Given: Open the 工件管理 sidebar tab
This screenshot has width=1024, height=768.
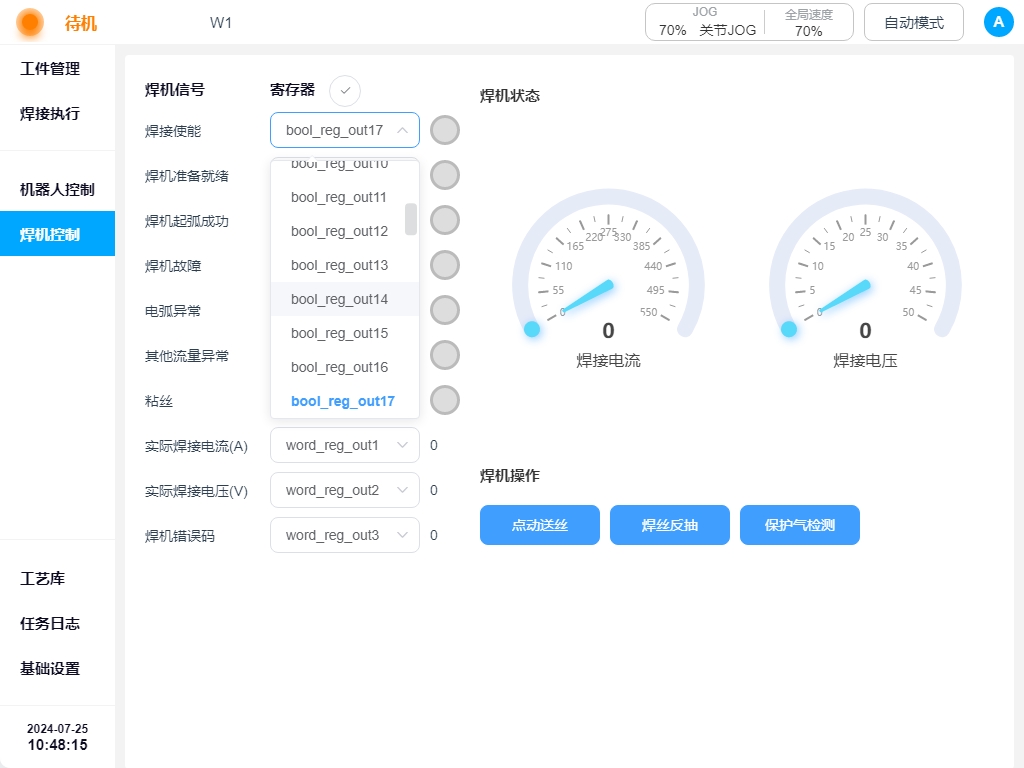Looking at the screenshot, I should [x=50, y=69].
